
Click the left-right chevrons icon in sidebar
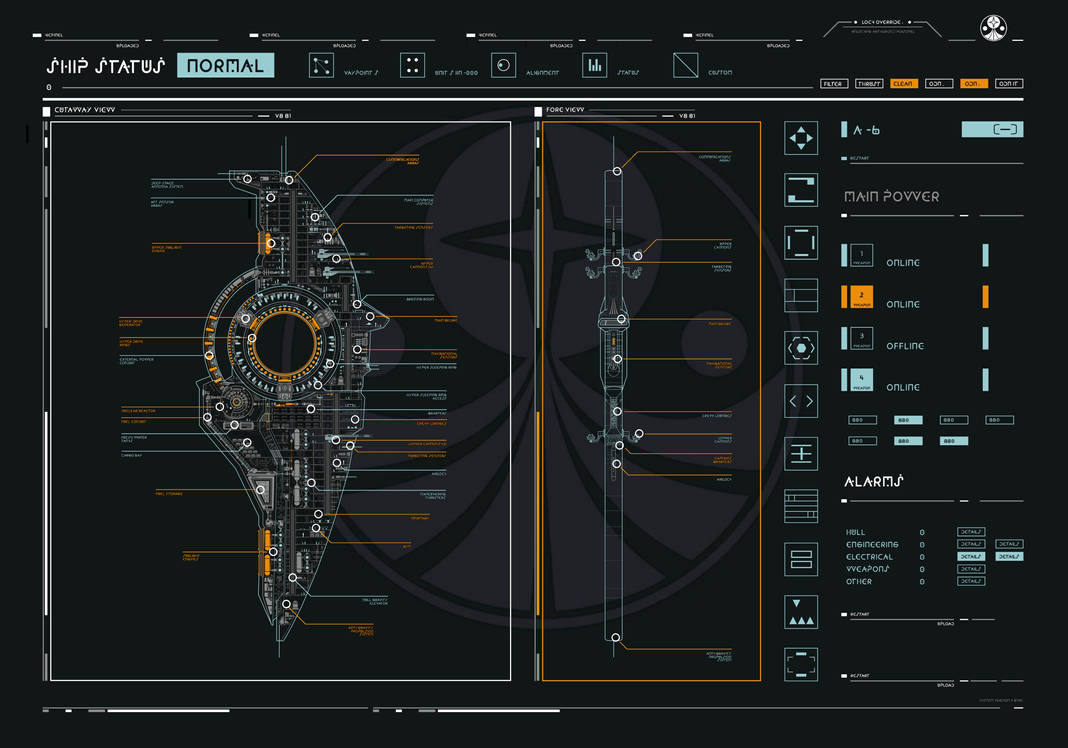801,401
